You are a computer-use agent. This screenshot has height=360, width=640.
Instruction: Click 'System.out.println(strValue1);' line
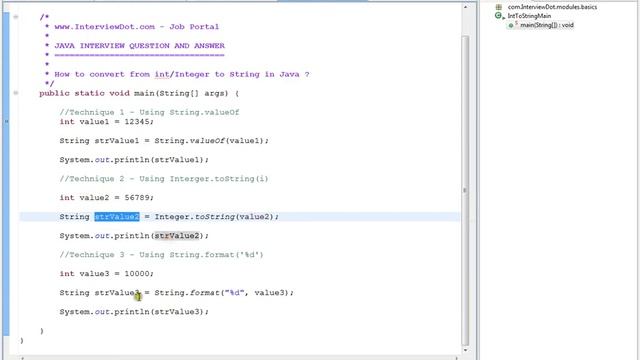(134, 160)
